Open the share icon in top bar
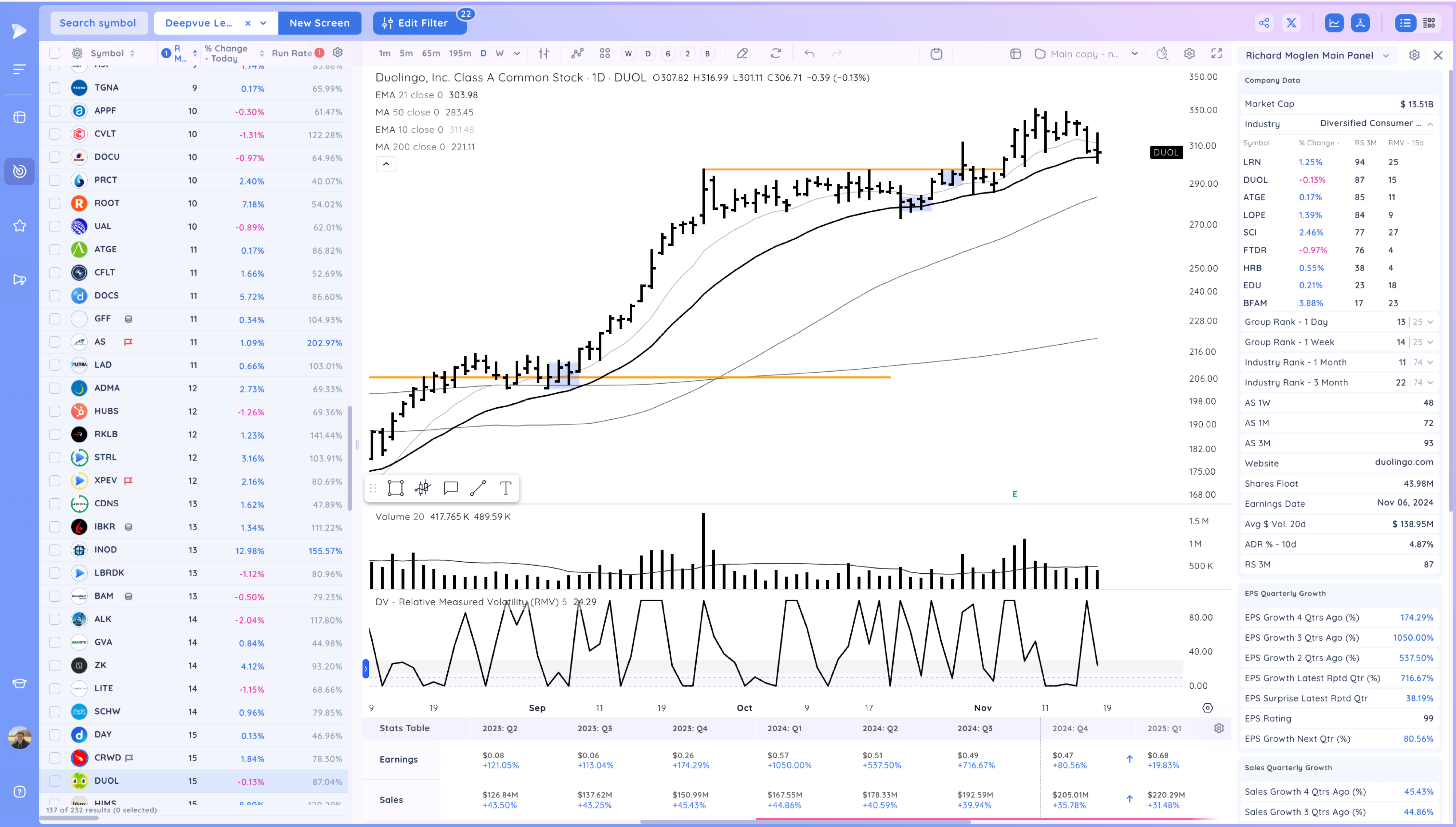Image resolution: width=1456 pixels, height=827 pixels. click(x=1263, y=23)
